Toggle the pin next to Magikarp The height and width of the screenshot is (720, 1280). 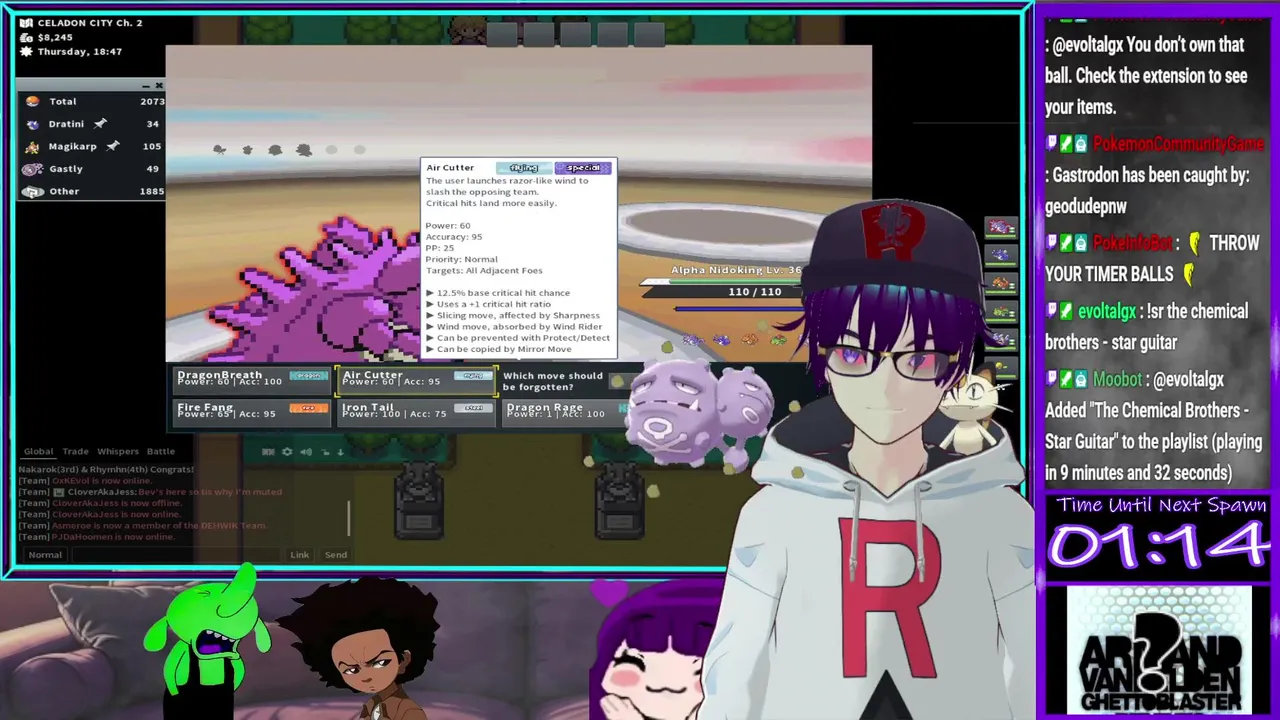113,146
